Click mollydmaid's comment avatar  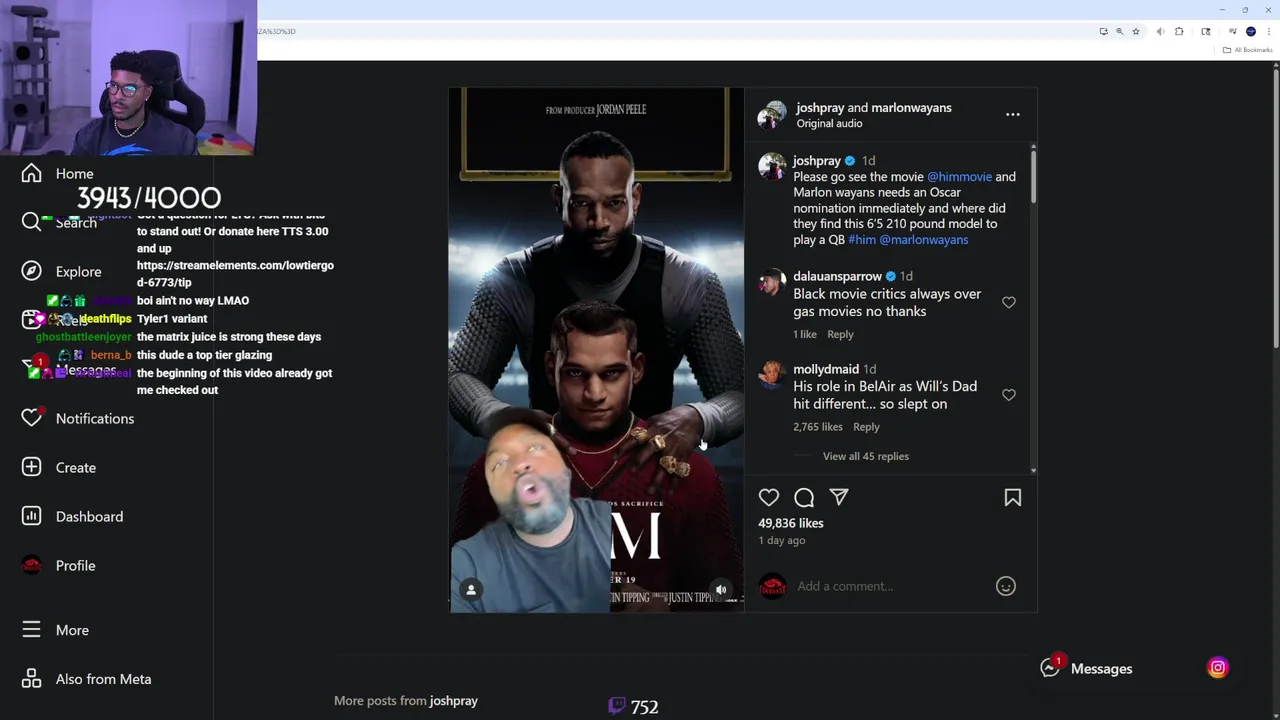(x=771, y=375)
